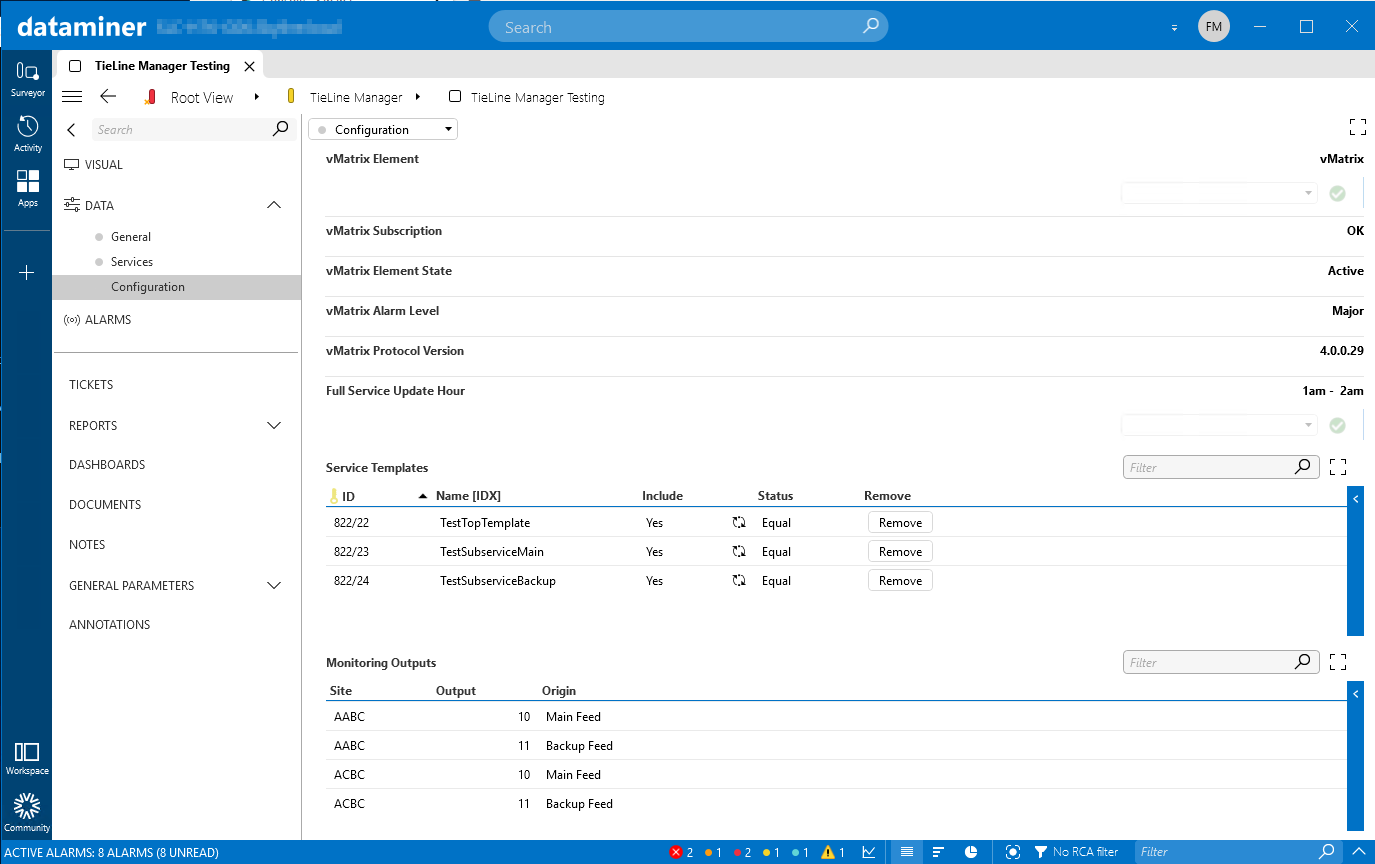Open arrow after Root View breadcrumb

(x=257, y=97)
